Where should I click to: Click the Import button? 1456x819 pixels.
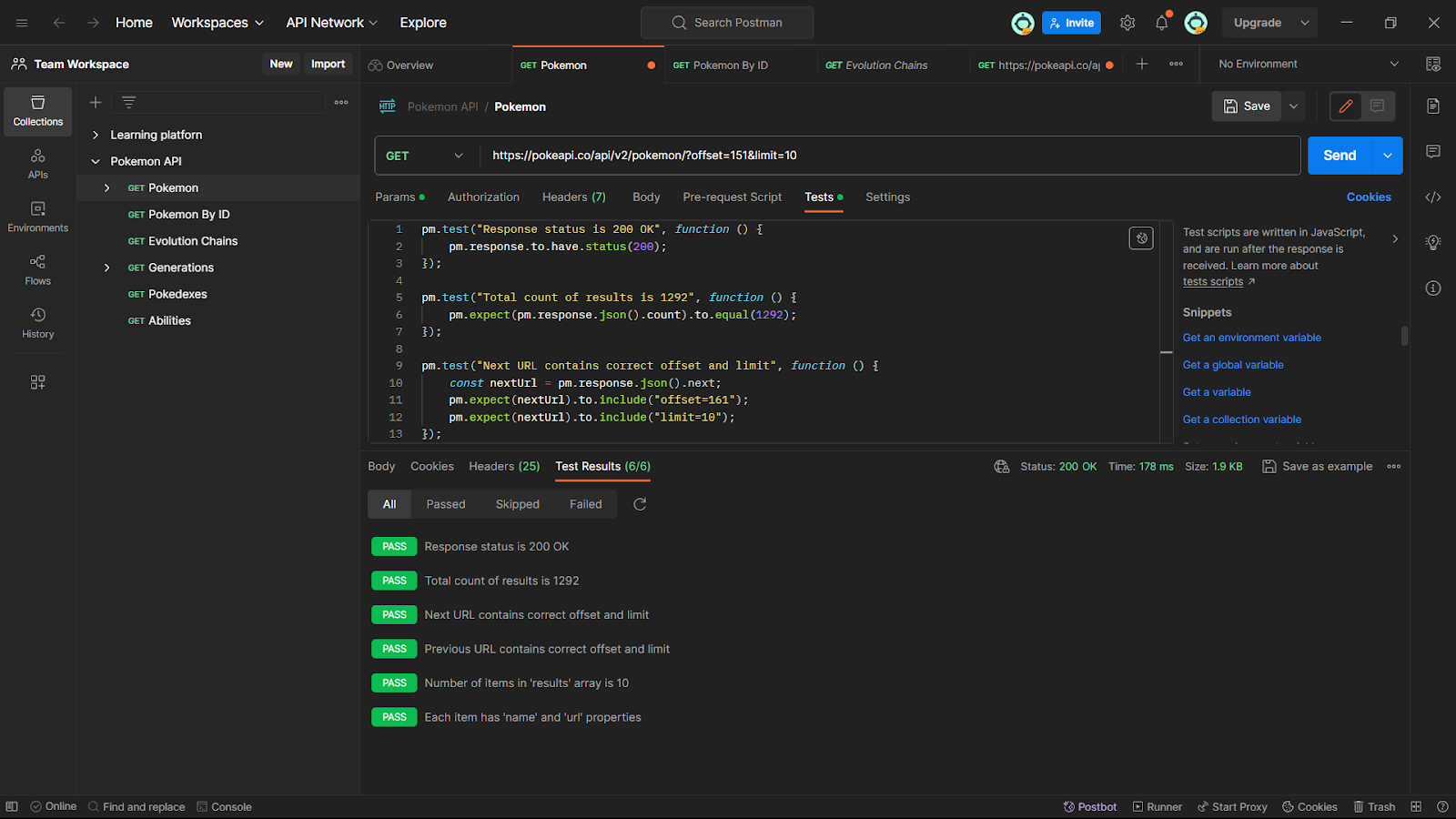(x=328, y=64)
